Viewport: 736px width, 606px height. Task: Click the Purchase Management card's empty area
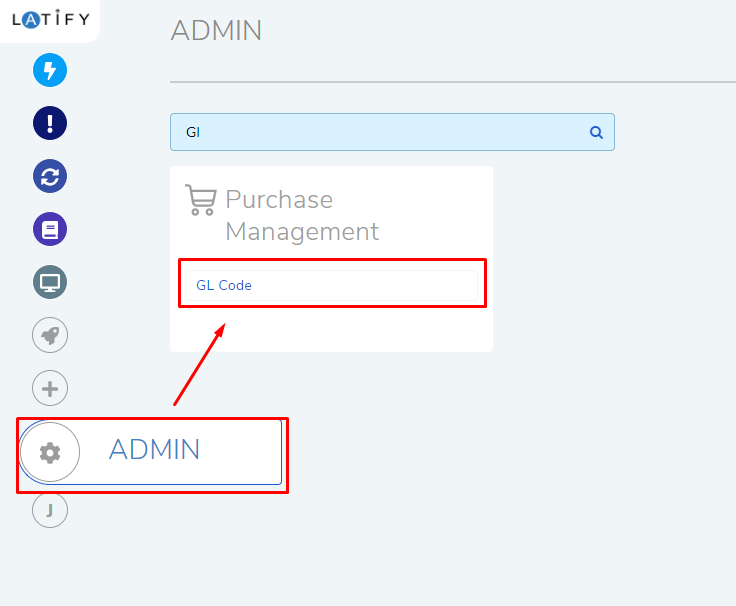(331, 329)
